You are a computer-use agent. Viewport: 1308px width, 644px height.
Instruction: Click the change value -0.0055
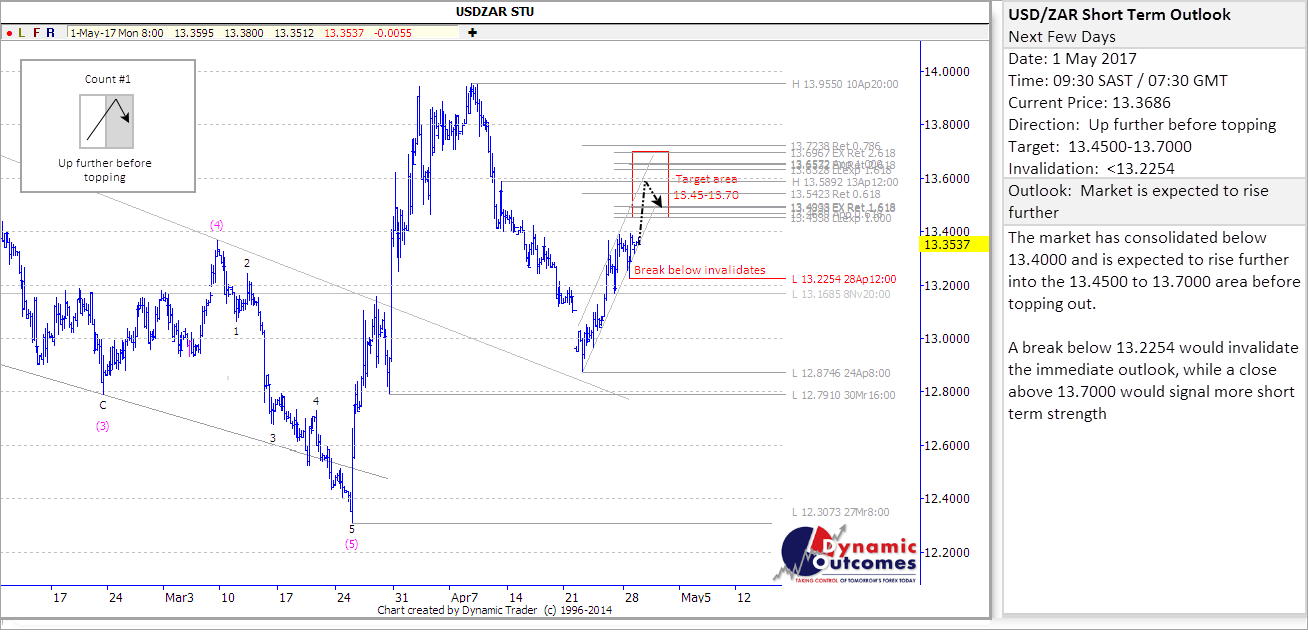(392, 32)
